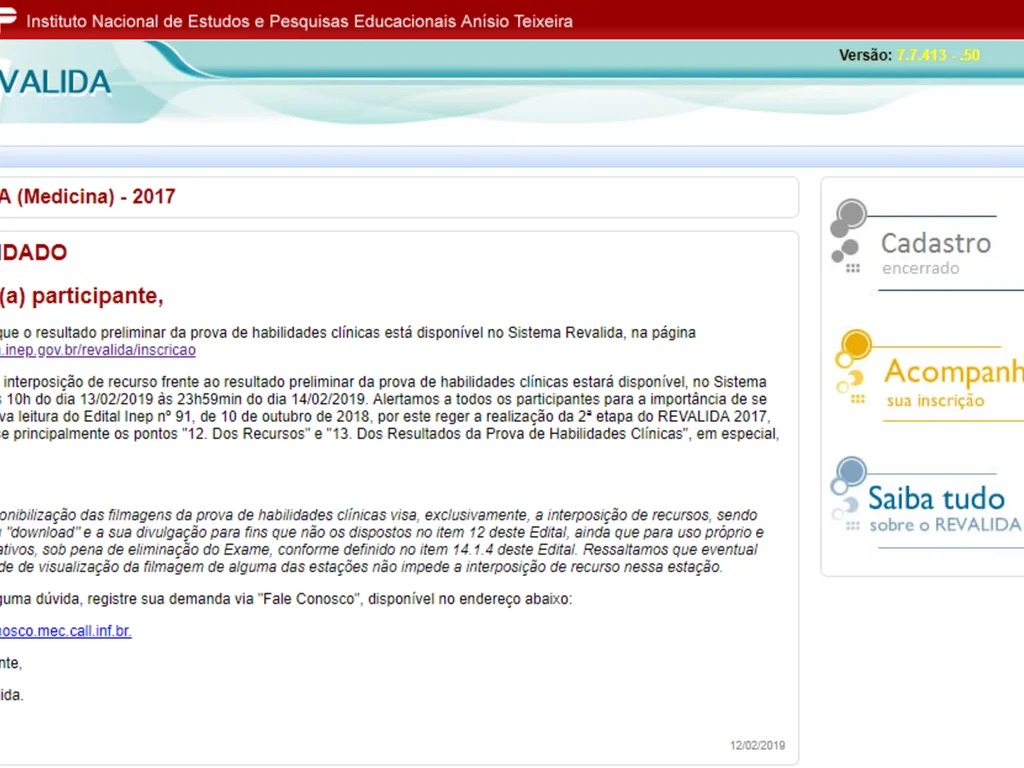Click the inep.gov.br/revalida/inscricao hyperlink
The width and height of the screenshot is (1024, 768).
coord(97,349)
